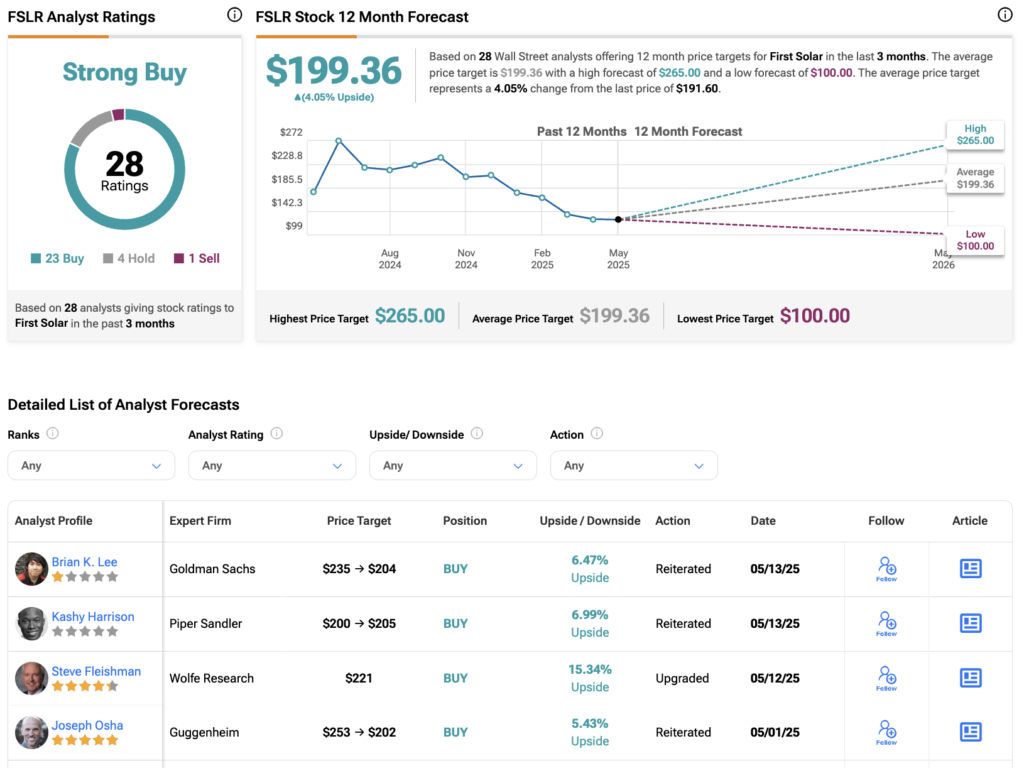Follow analyst Brian K. Lee
The image size is (1024, 768).
click(886, 569)
